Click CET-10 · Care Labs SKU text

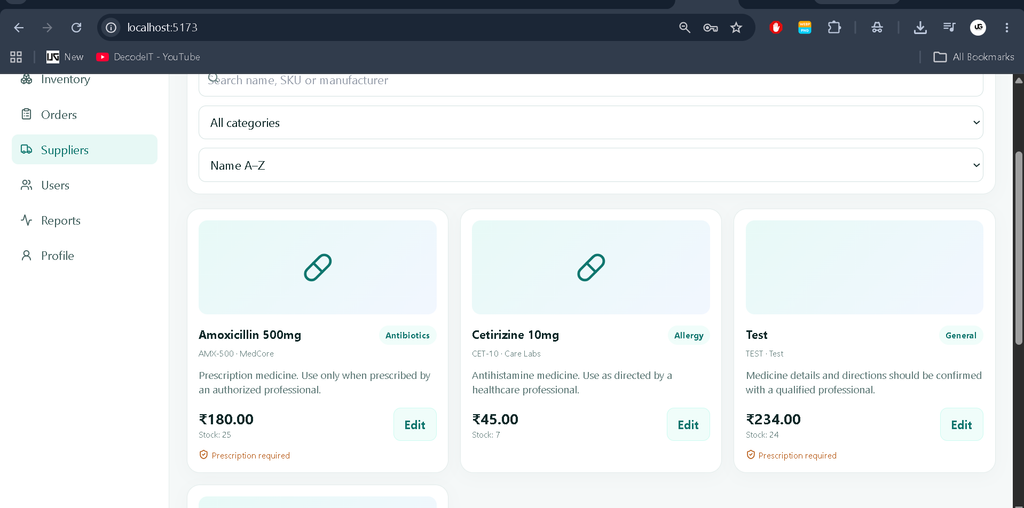(x=506, y=354)
